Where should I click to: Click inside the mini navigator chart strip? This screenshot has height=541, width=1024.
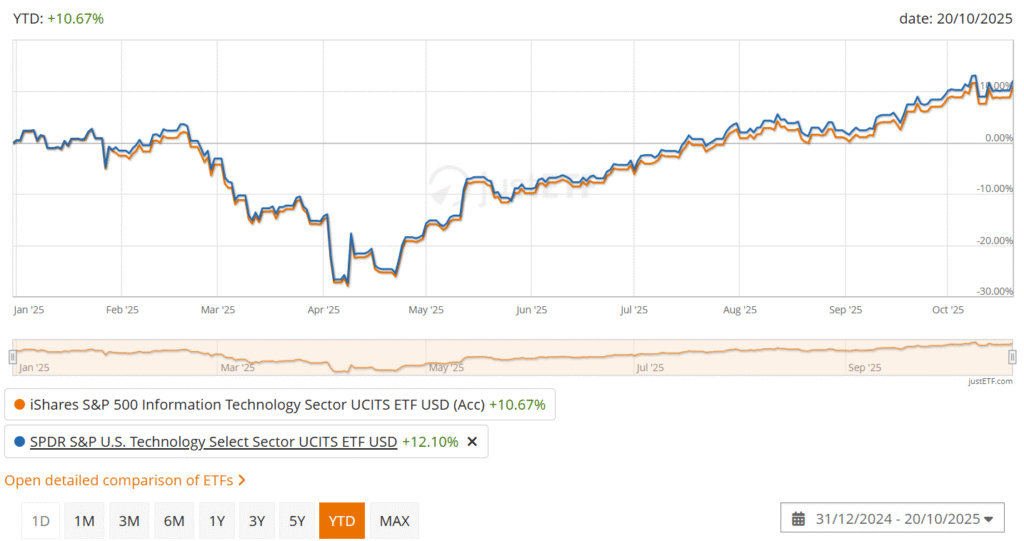tap(500, 357)
